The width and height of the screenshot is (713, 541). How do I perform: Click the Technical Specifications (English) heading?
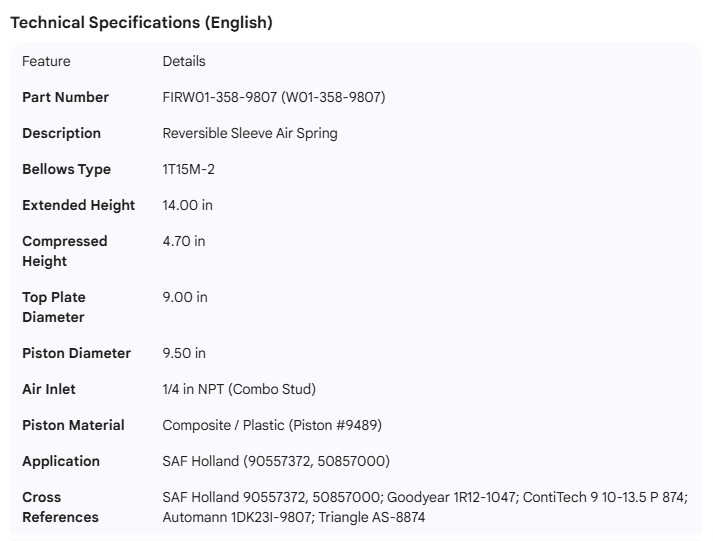(141, 22)
